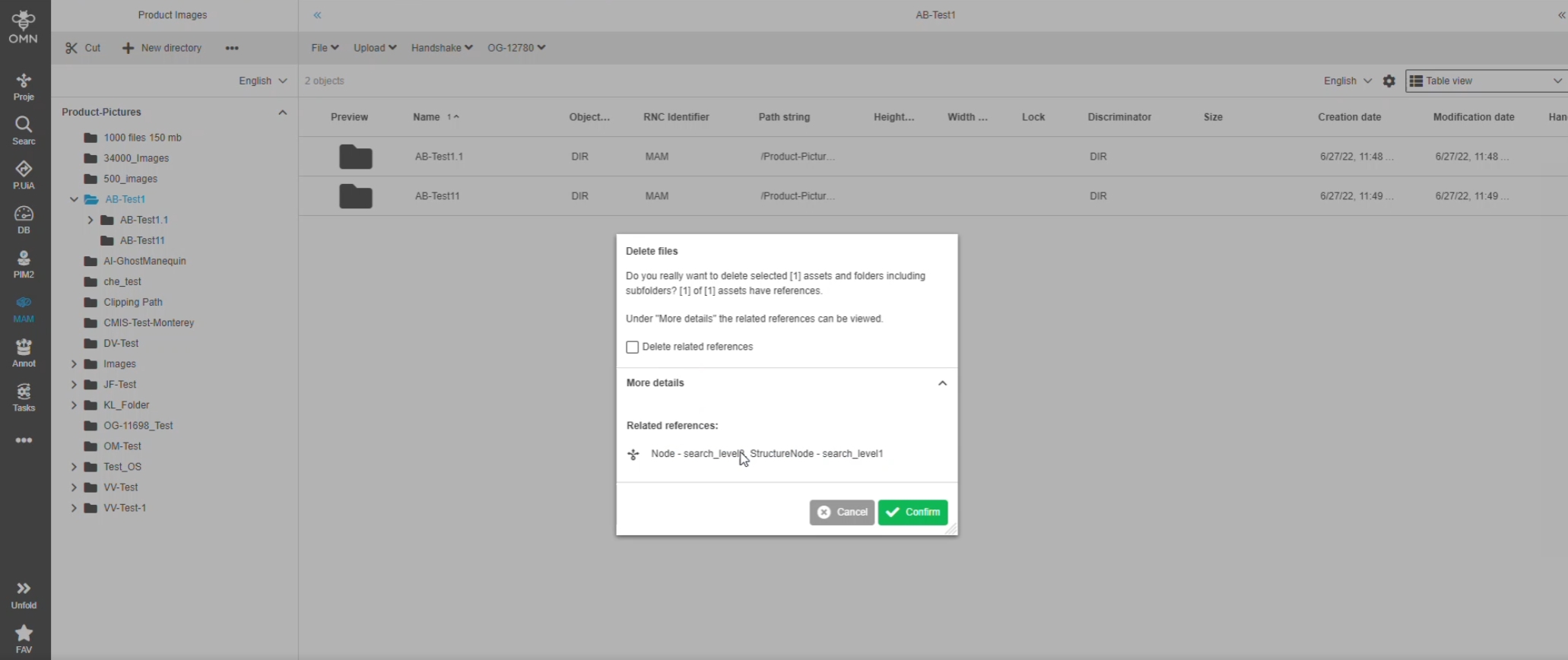Open the Tasks module icon

[24, 397]
